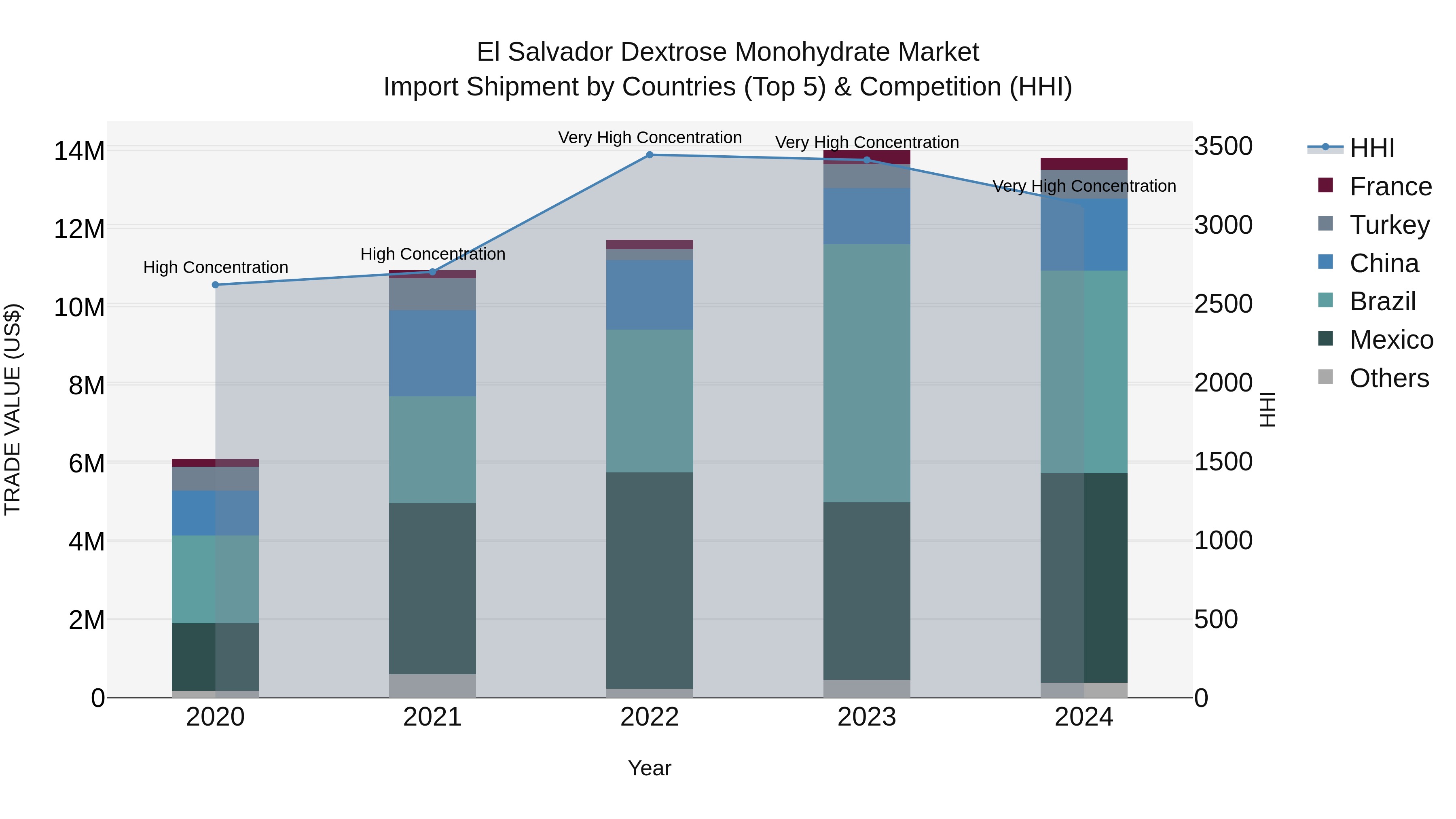Click the HHI data point for 2021
Image resolution: width=1456 pixels, height=819 pixels.
[433, 272]
